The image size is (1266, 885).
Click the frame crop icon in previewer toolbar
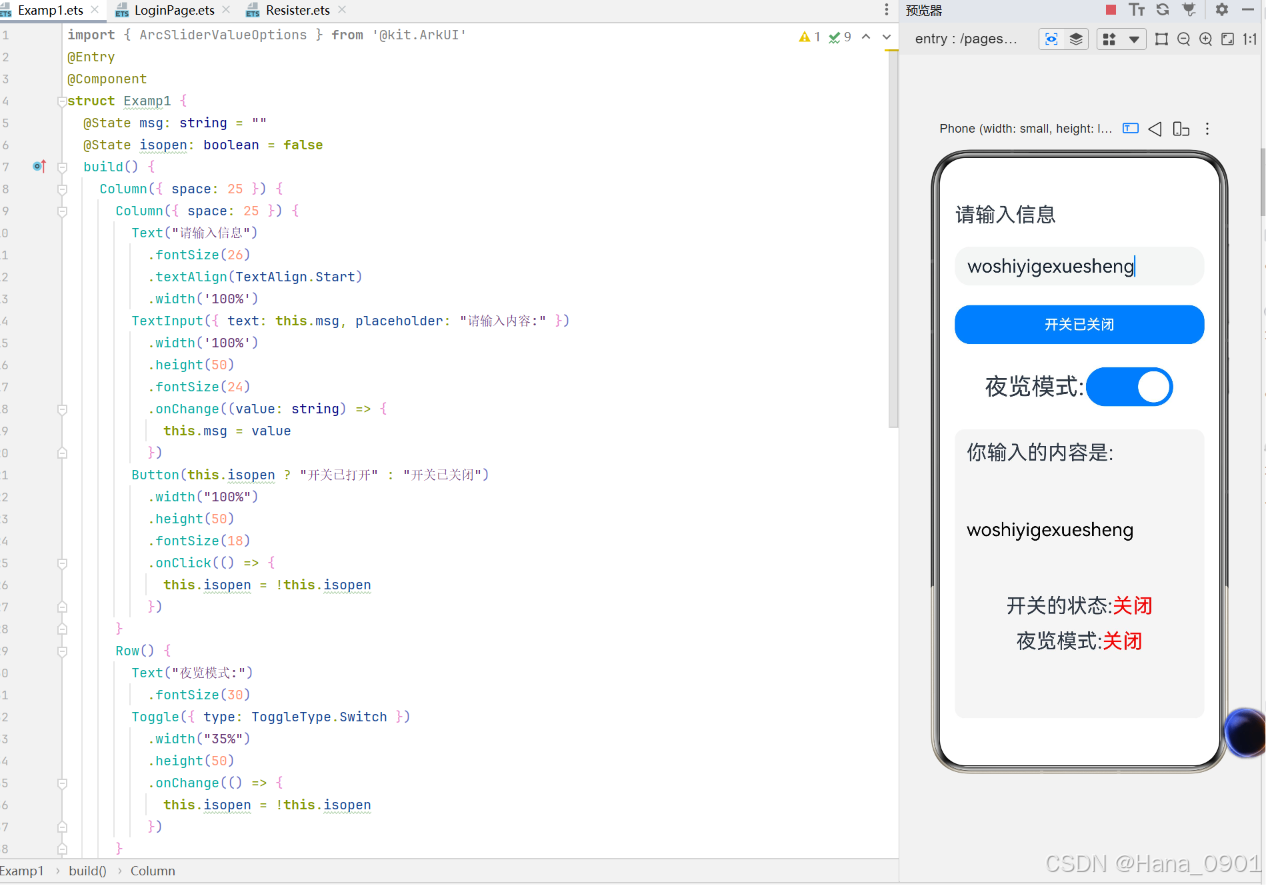coord(1161,39)
